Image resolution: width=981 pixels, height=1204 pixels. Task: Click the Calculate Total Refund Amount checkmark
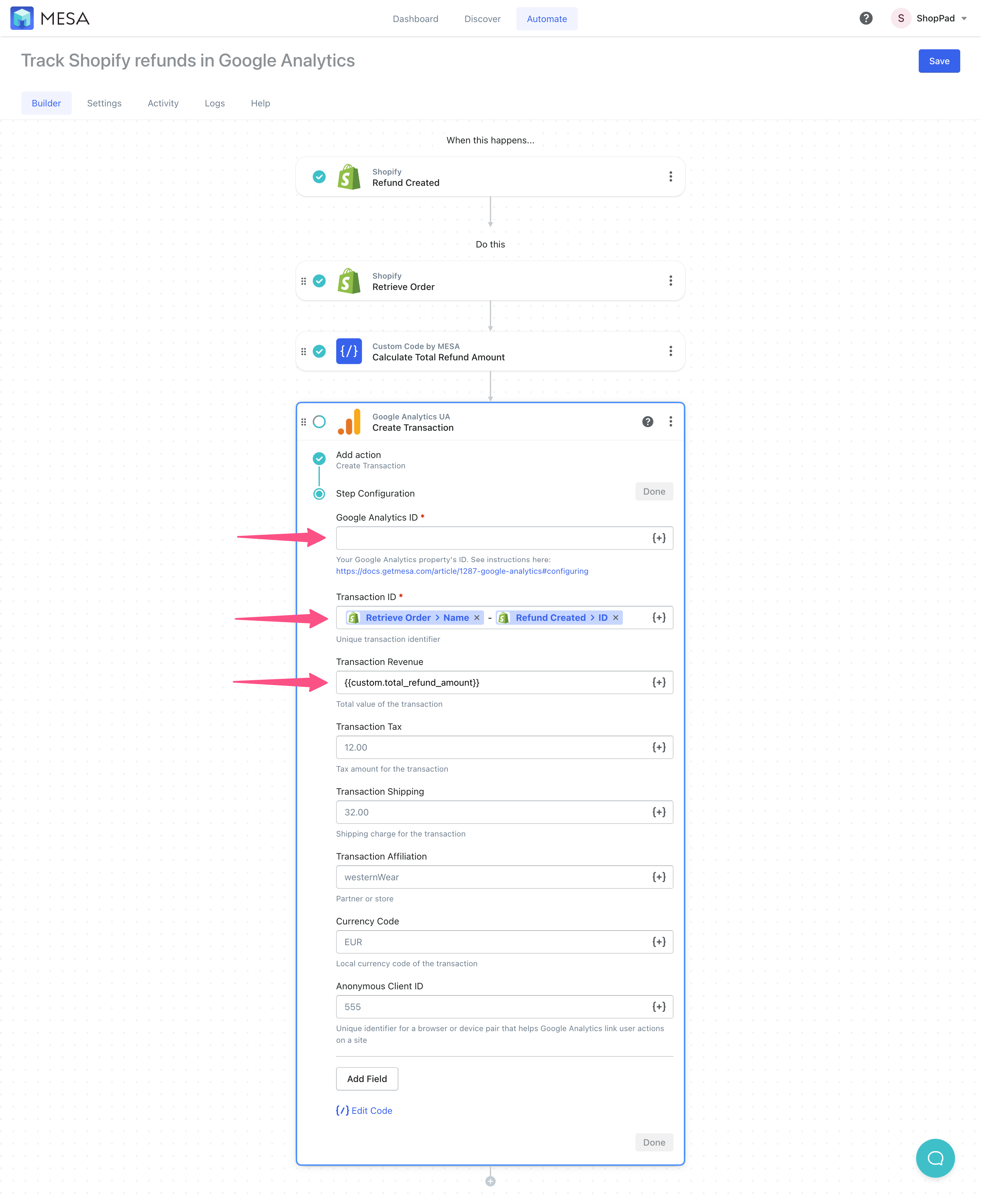319,351
